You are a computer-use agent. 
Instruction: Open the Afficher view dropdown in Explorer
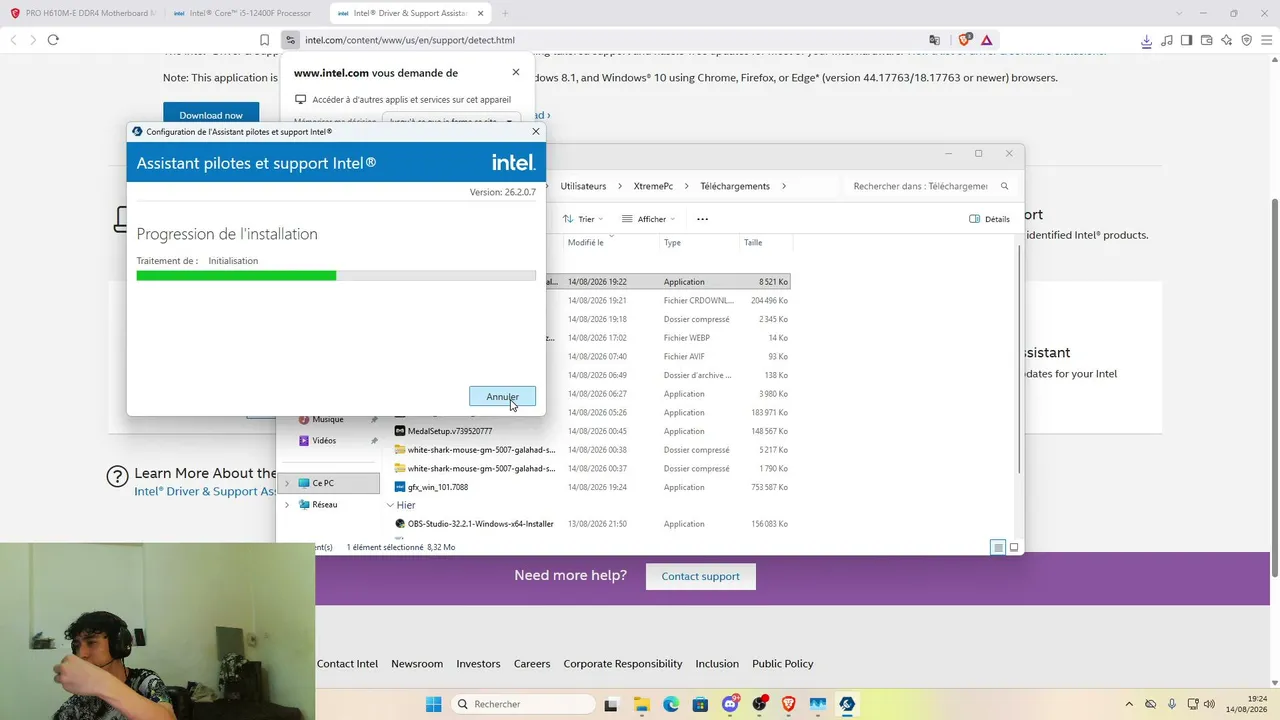click(648, 219)
